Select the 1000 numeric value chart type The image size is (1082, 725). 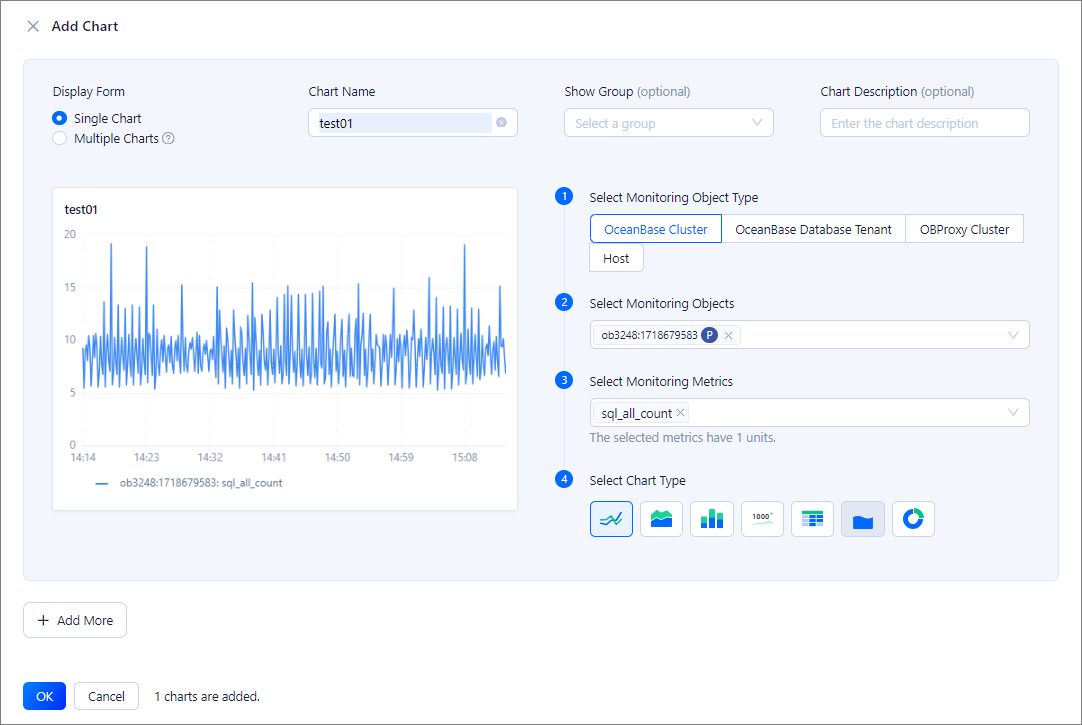point(762,519)
